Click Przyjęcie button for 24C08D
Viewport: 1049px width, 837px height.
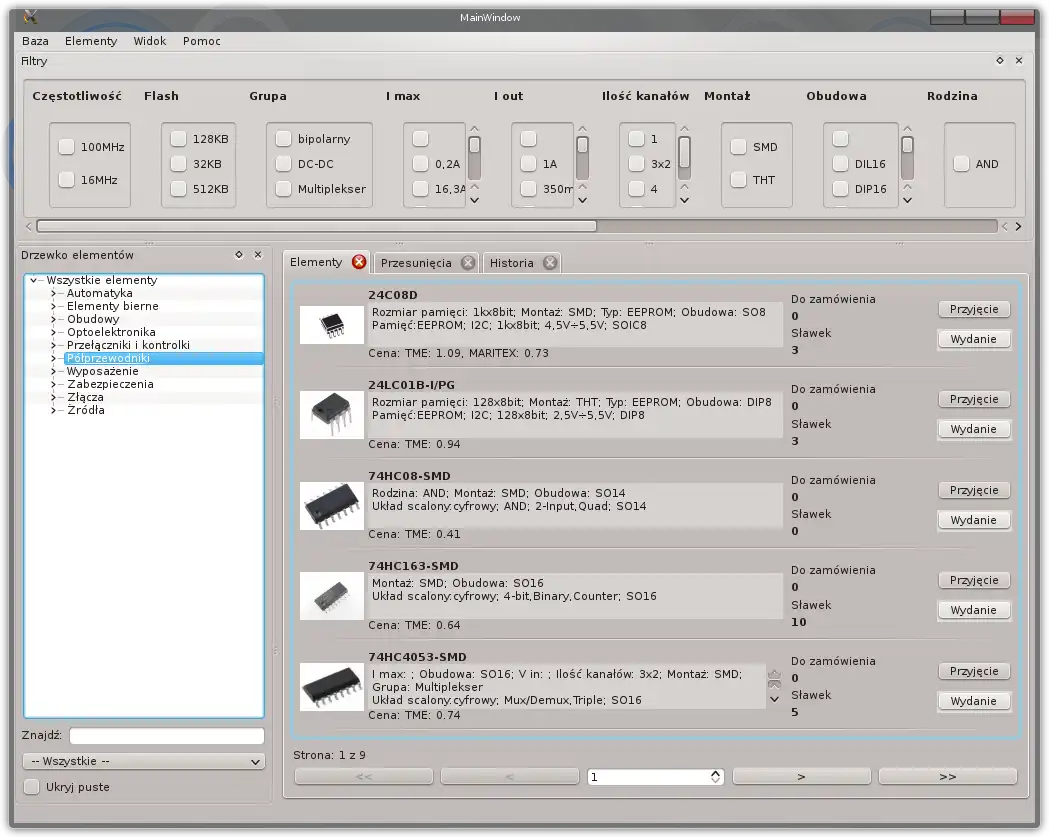coord(973,309)
